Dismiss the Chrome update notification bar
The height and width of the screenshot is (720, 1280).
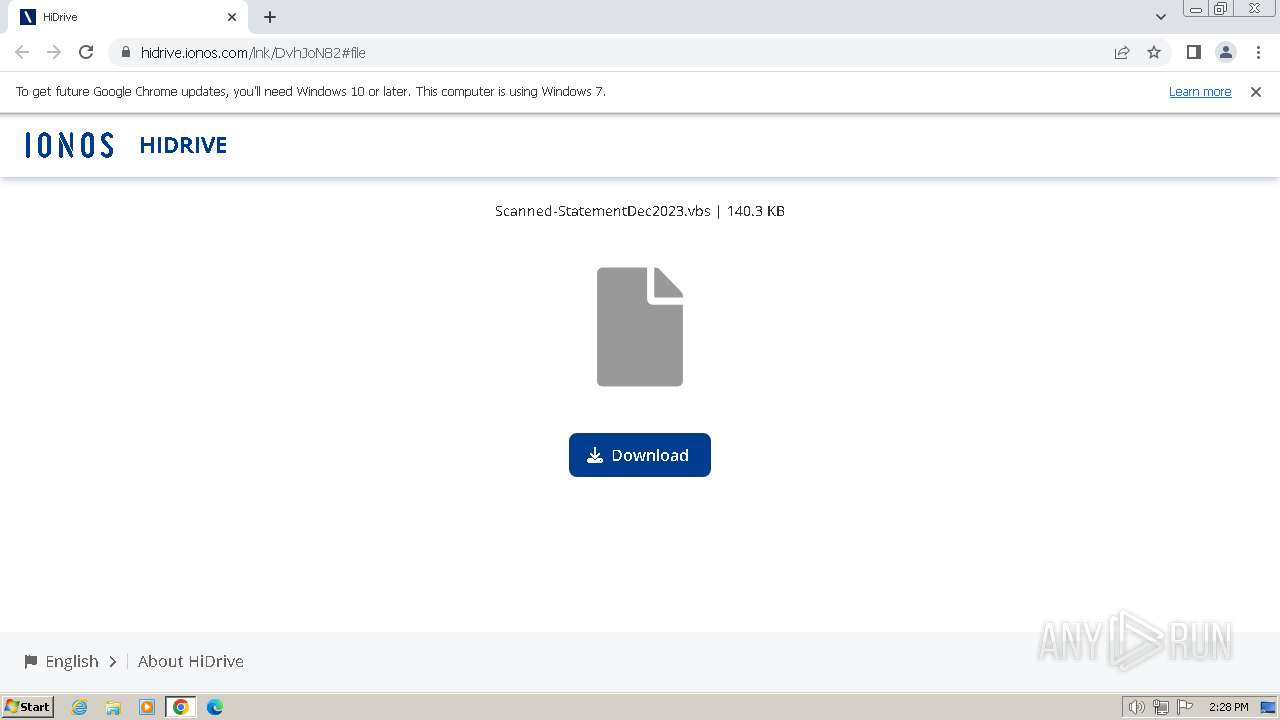tap(1256, 91)
